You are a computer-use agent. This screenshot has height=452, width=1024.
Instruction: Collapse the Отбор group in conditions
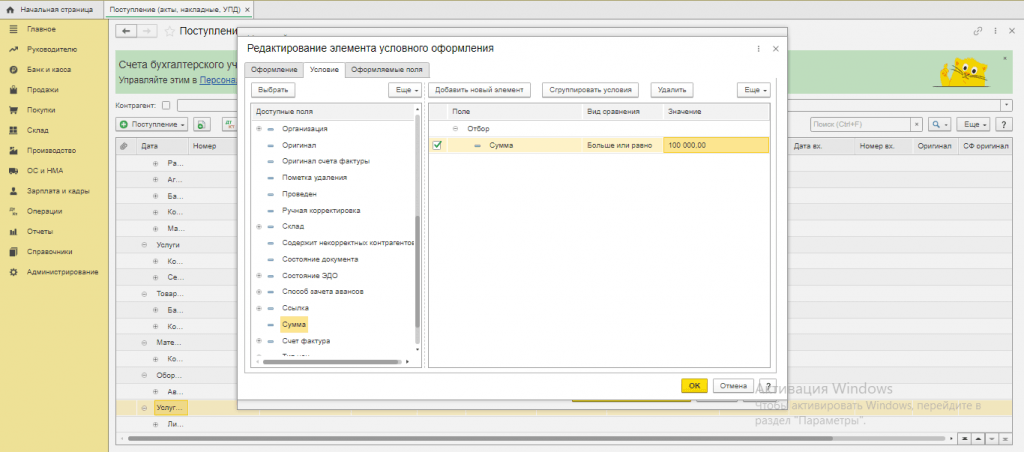coord(455,129)
